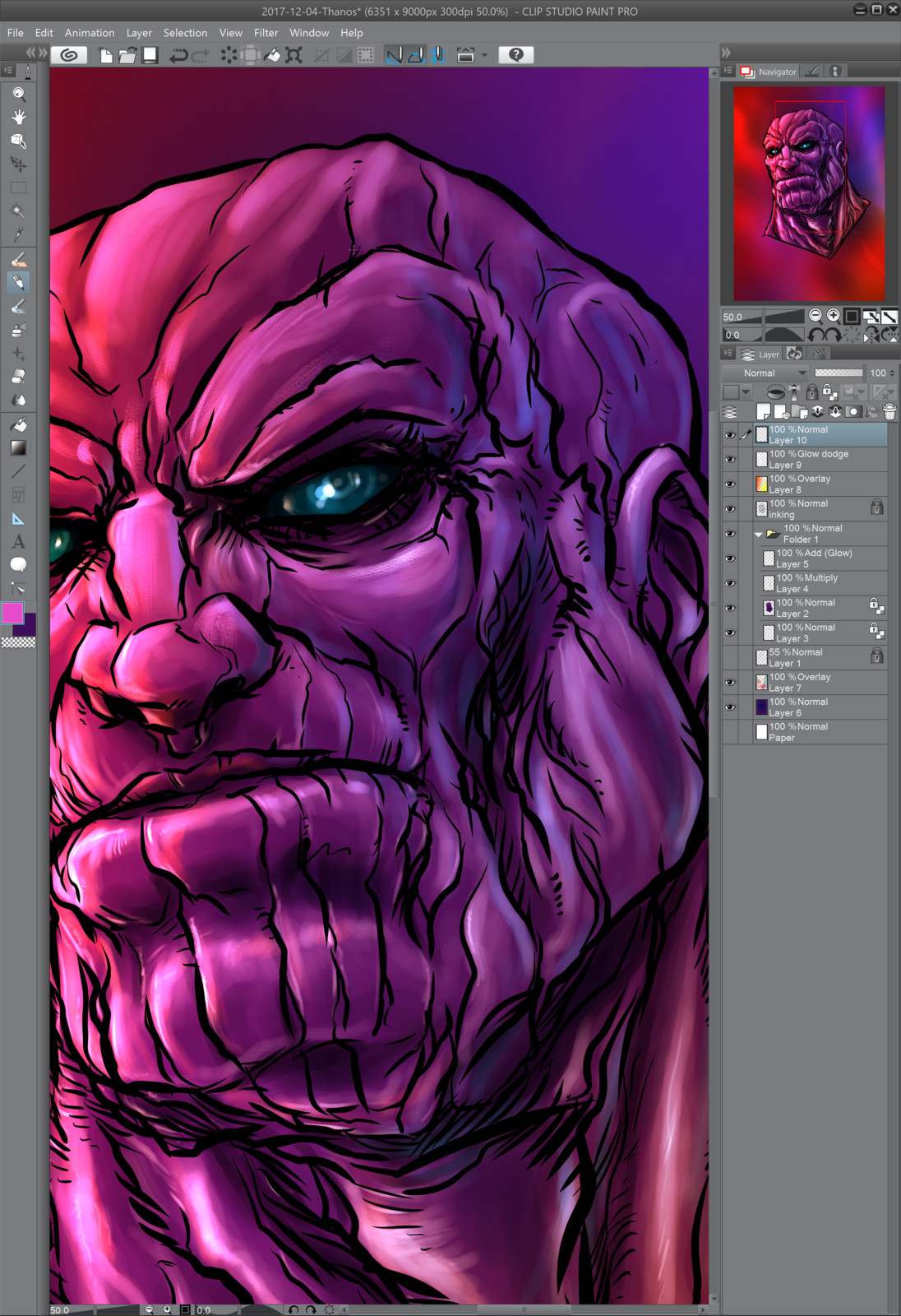Select the Eraser tool
The image size is (901, 1316).
18,377
